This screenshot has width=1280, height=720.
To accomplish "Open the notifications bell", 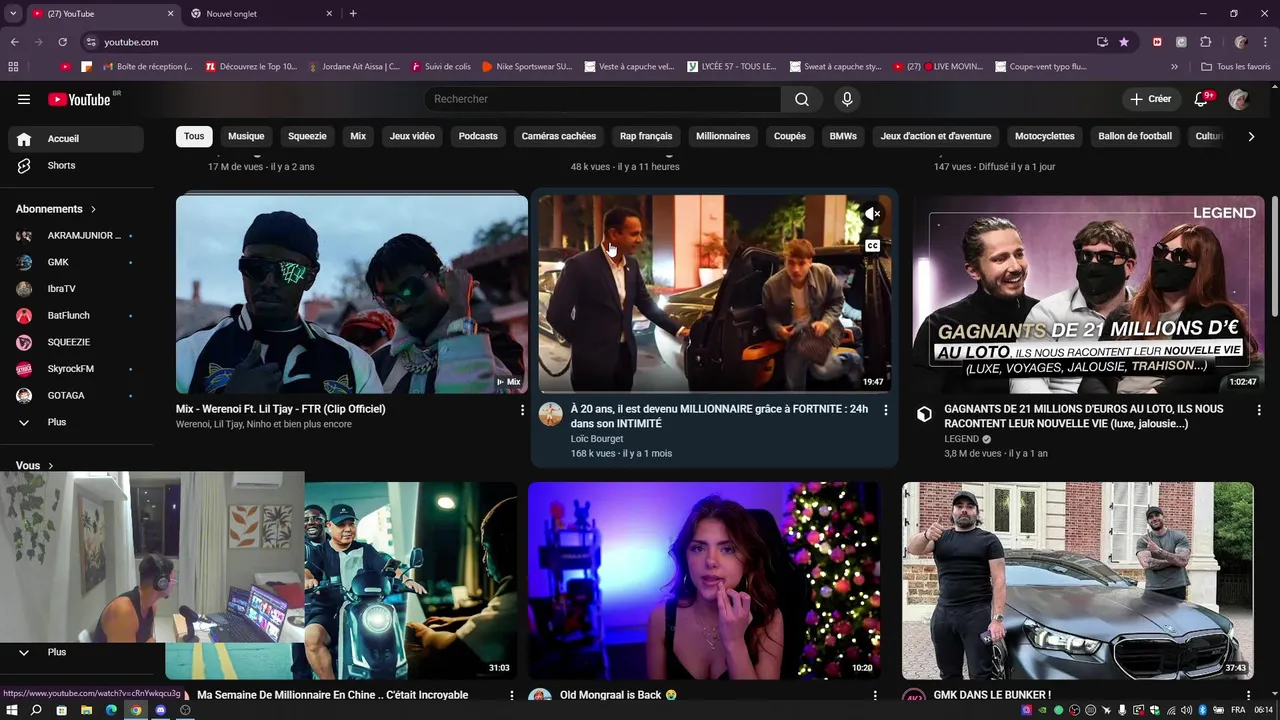I will 1202,99.
